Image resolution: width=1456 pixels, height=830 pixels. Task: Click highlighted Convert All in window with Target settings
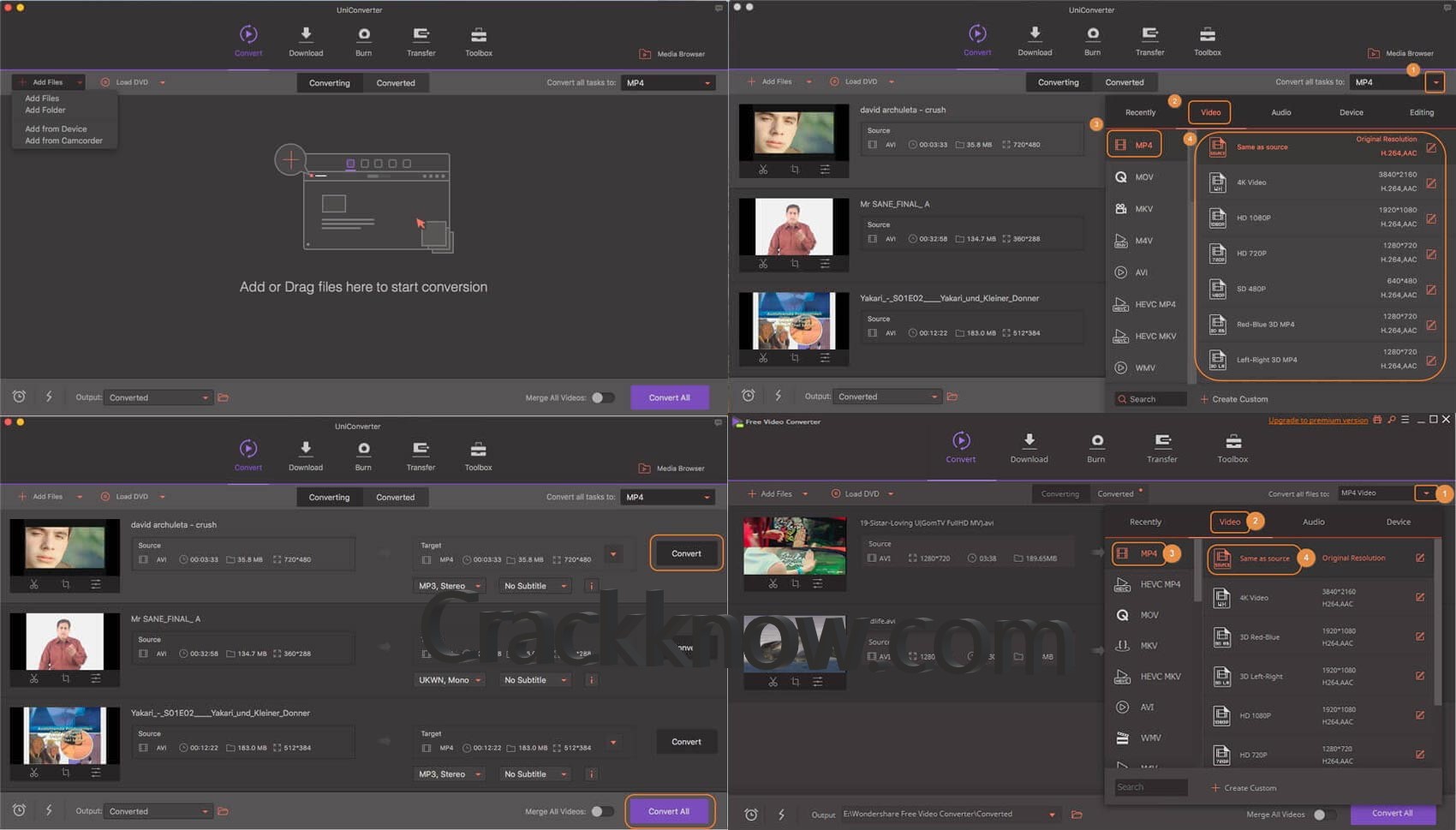(669, 811)
